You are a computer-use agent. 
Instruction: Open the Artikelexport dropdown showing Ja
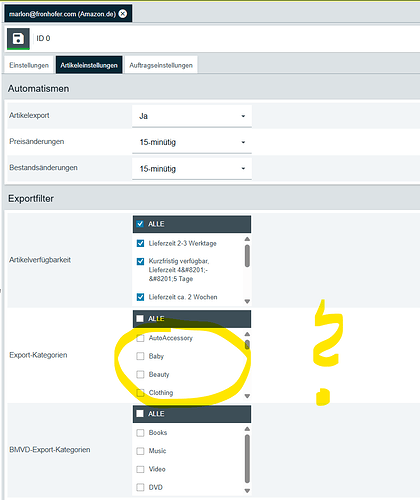click(192, 116)
